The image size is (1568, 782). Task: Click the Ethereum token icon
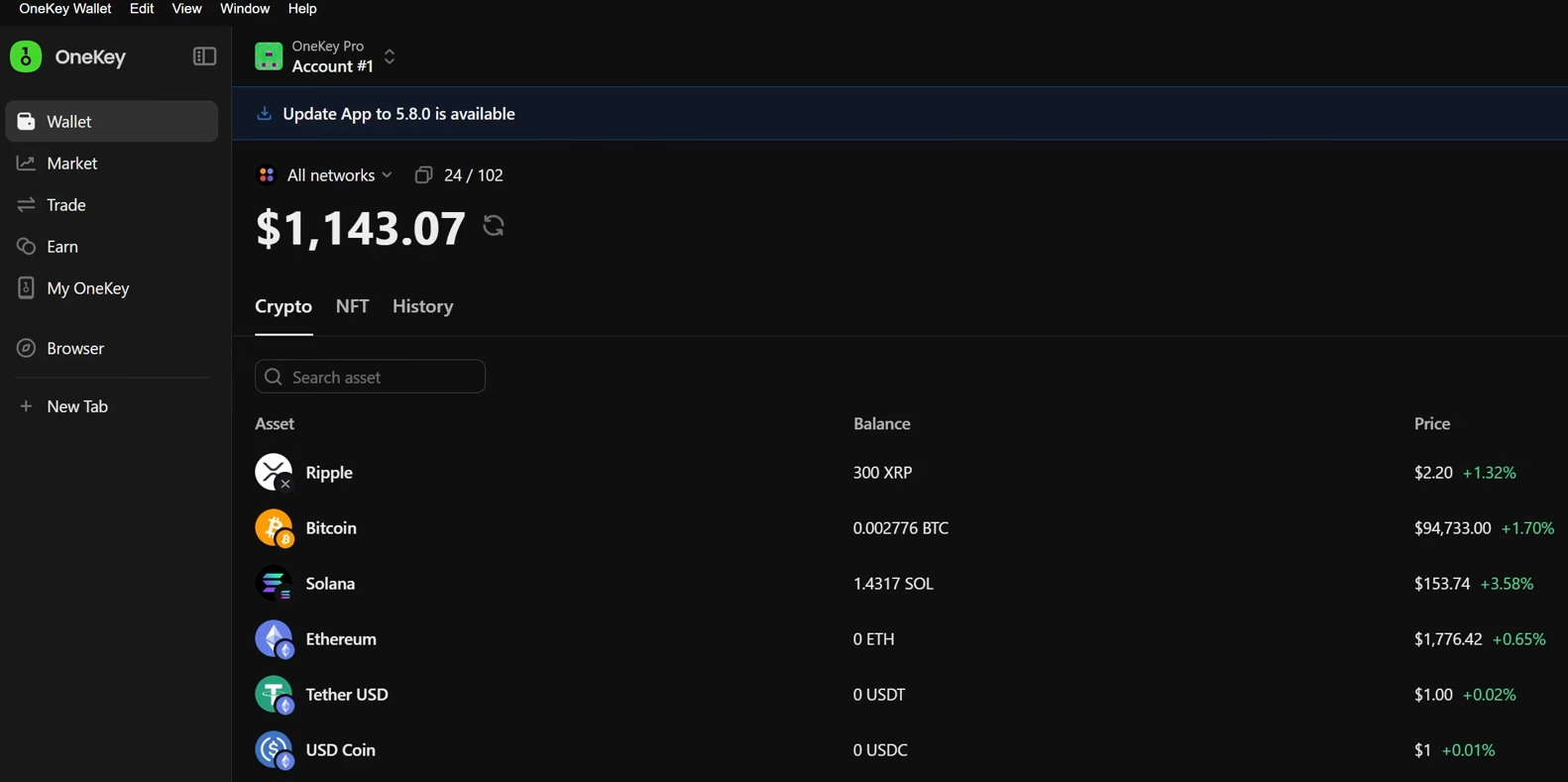click(x=274, y=638)
